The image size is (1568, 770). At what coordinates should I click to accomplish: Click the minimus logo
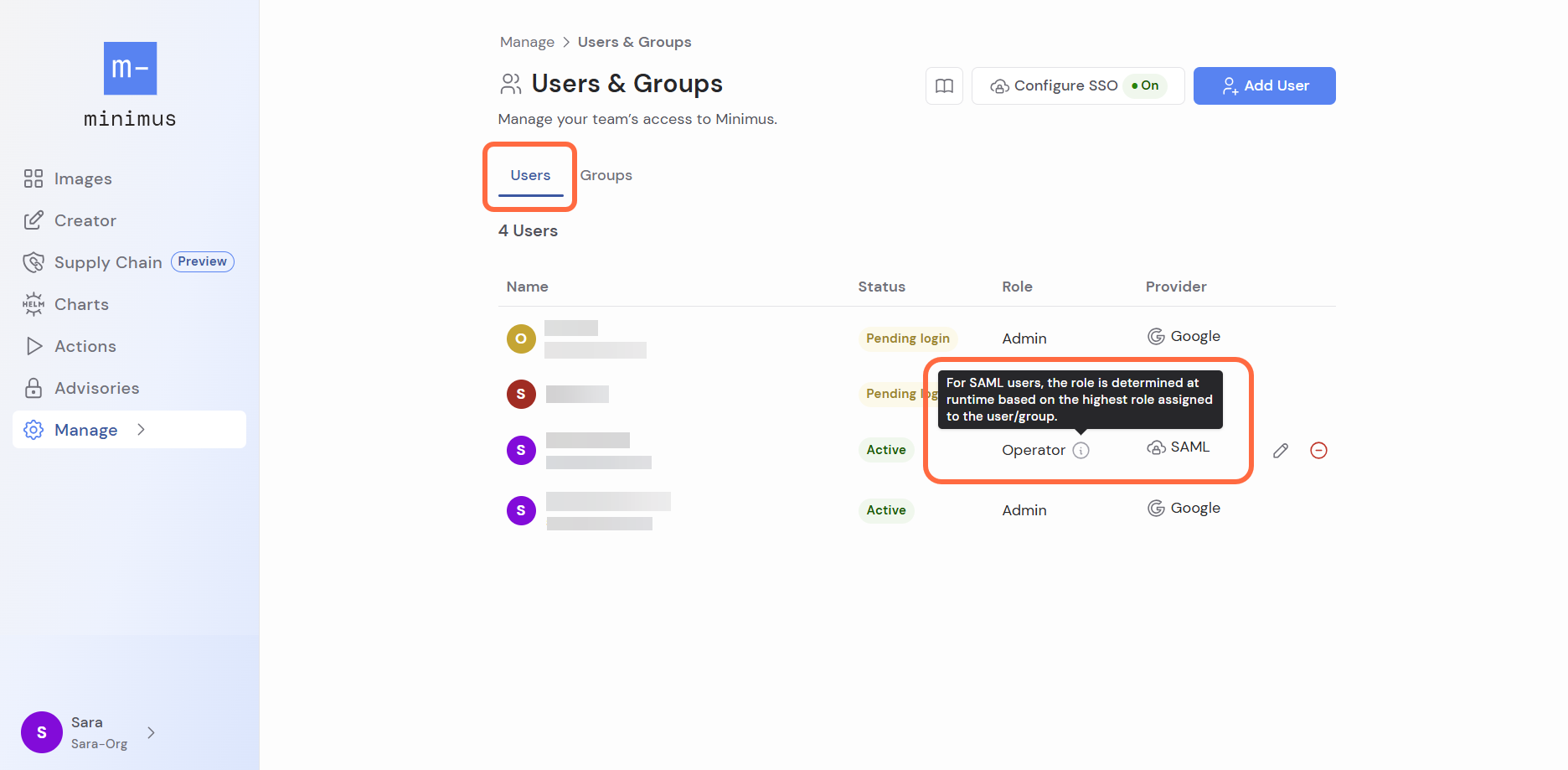(x=130, y=69)
